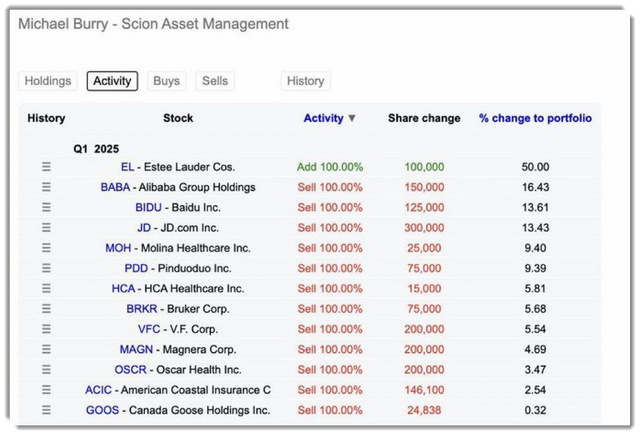The image size is (640, 435).
Task: Click the History column header
Action: 46,118
